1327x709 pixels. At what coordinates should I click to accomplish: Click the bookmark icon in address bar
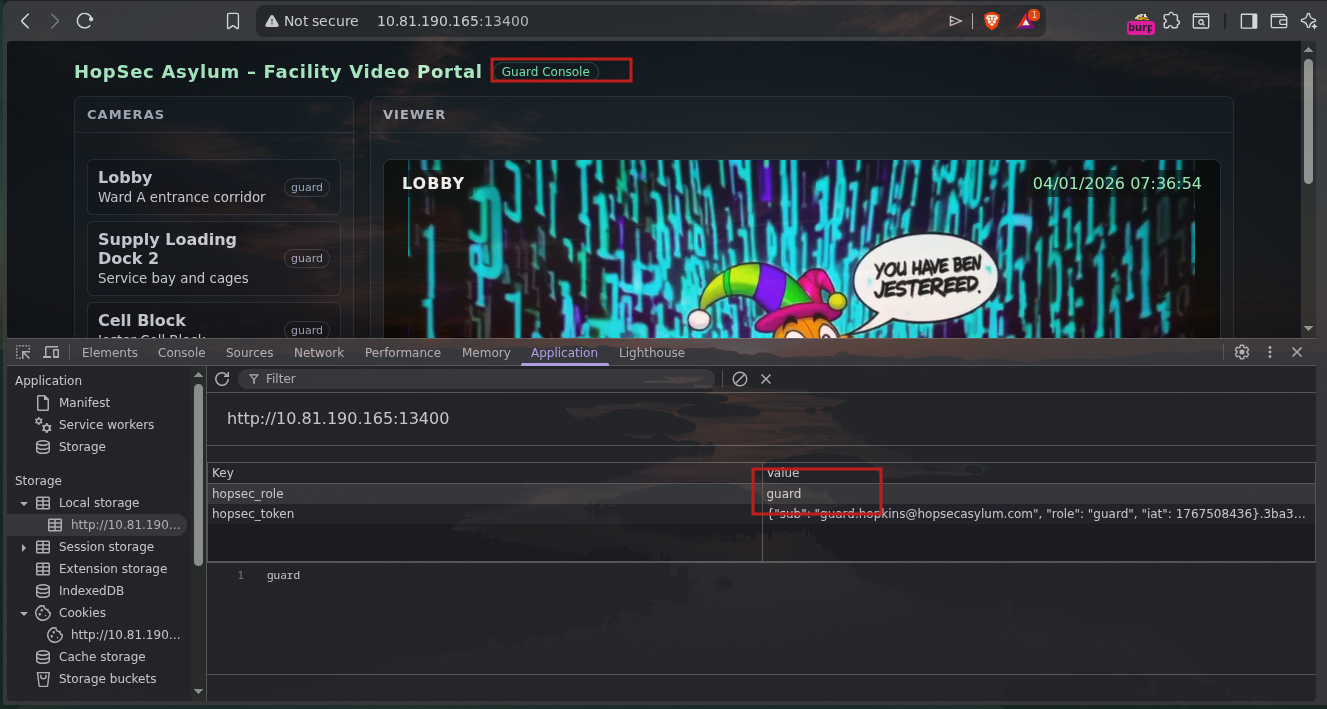[233, 21]
